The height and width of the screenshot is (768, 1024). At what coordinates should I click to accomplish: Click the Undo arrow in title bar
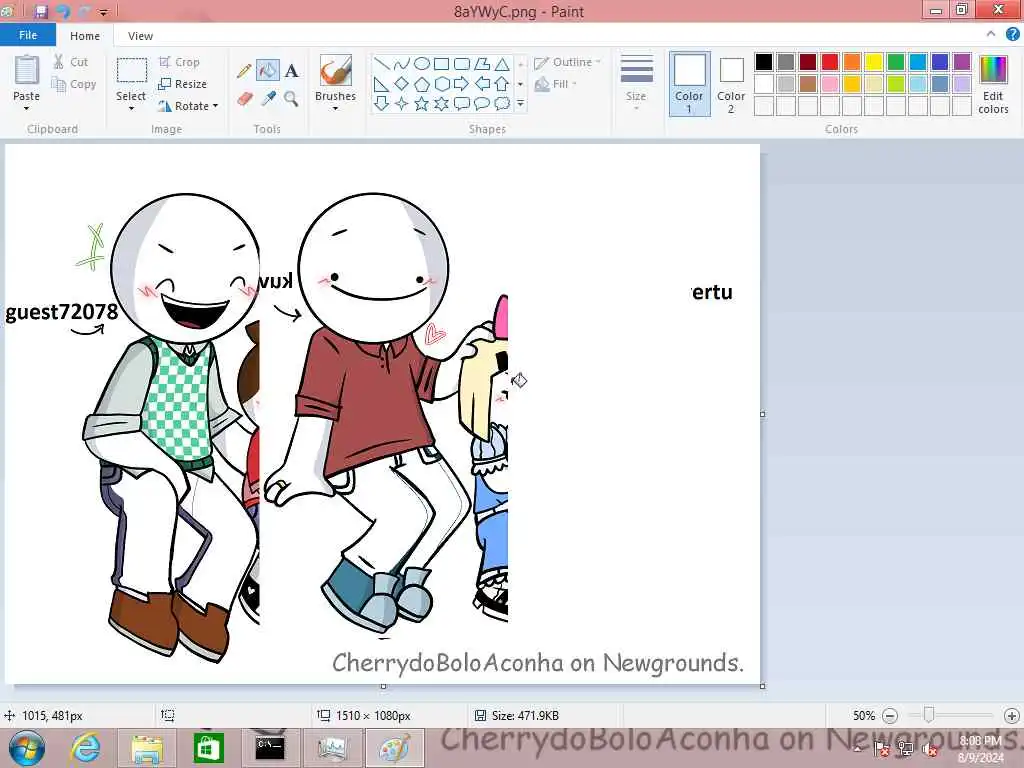(63, 11)
